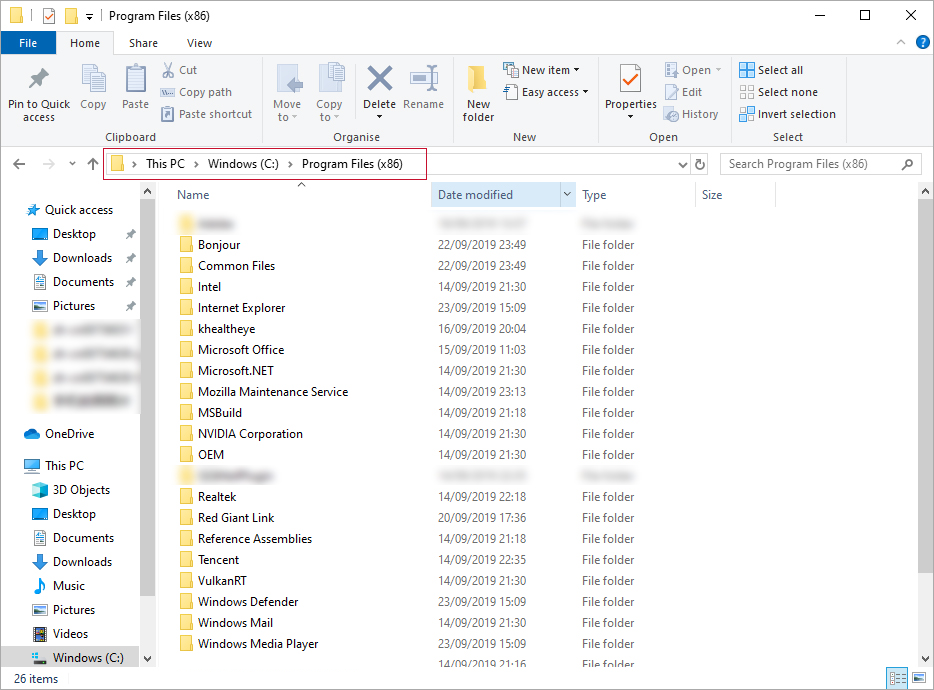Switch to details view in status bar
This screenshot has height=690, width=934.
(x=897, y=679)
